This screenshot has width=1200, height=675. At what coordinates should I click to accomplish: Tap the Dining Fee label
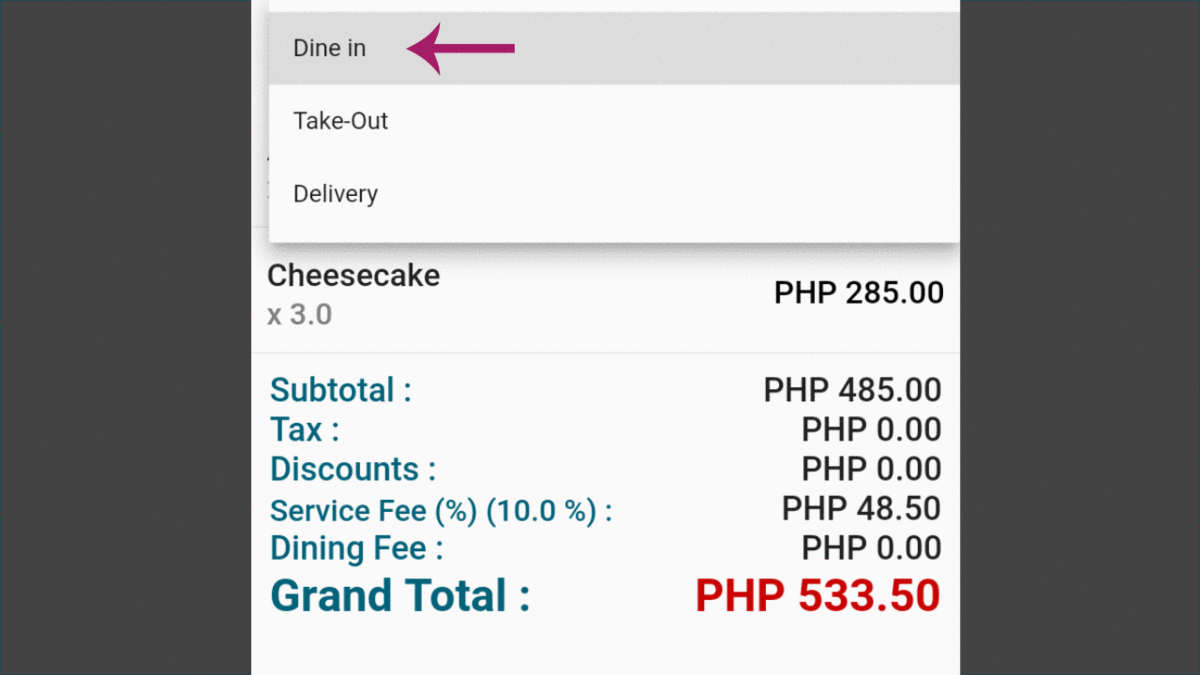(x=356, y=548)
